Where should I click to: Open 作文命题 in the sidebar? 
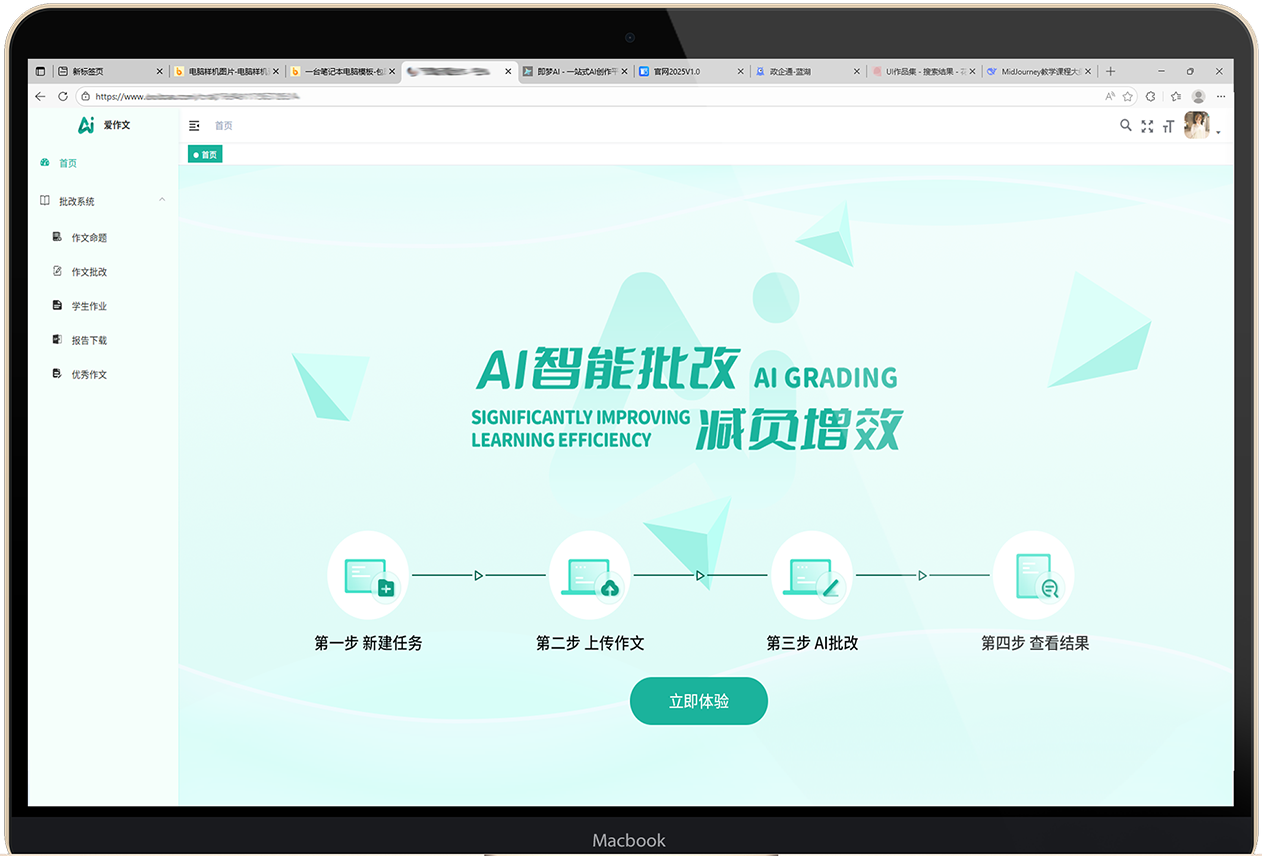pos(89,238)
